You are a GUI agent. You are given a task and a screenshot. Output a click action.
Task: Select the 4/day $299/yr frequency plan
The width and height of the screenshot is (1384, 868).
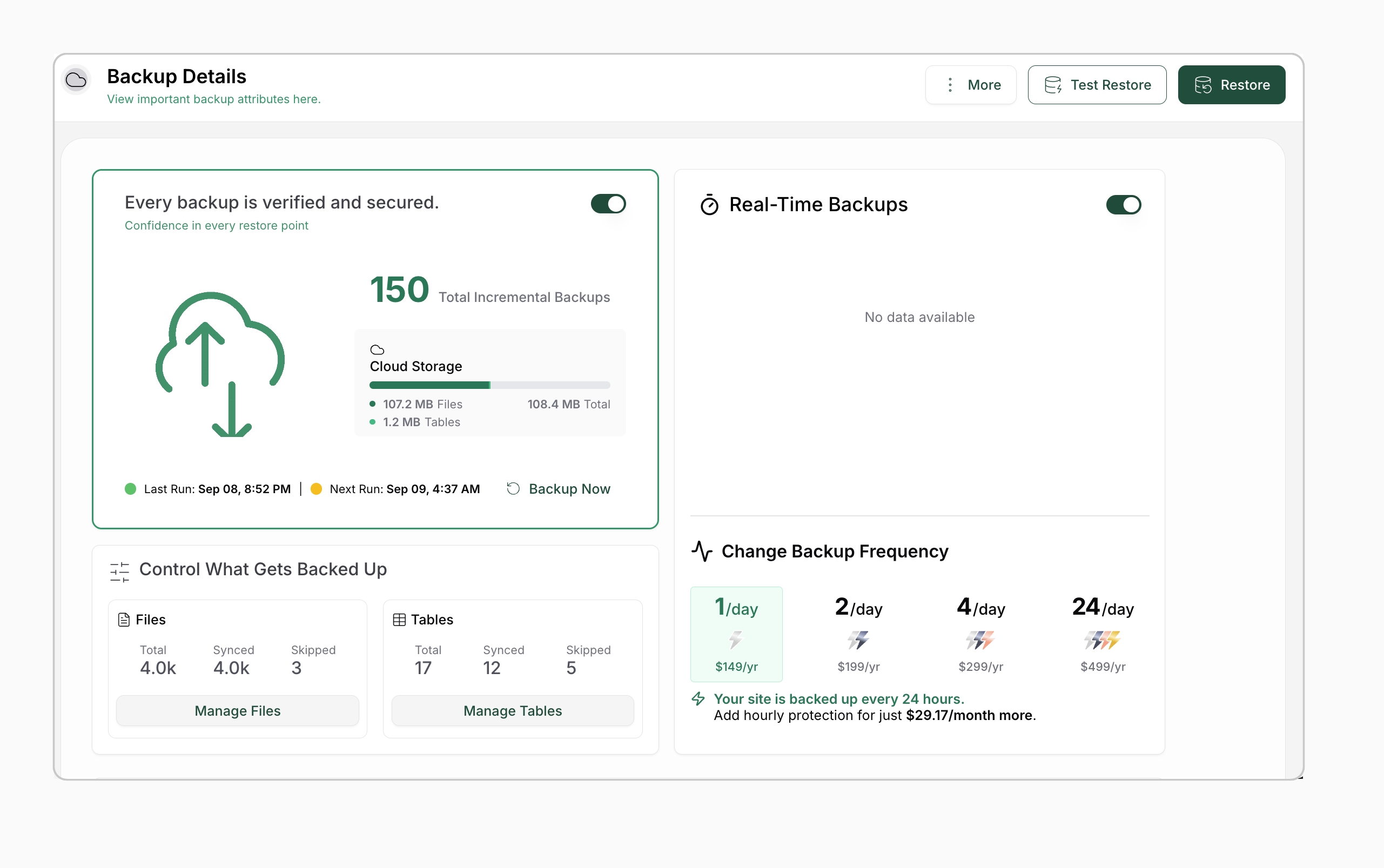click(x=980, y=634)
